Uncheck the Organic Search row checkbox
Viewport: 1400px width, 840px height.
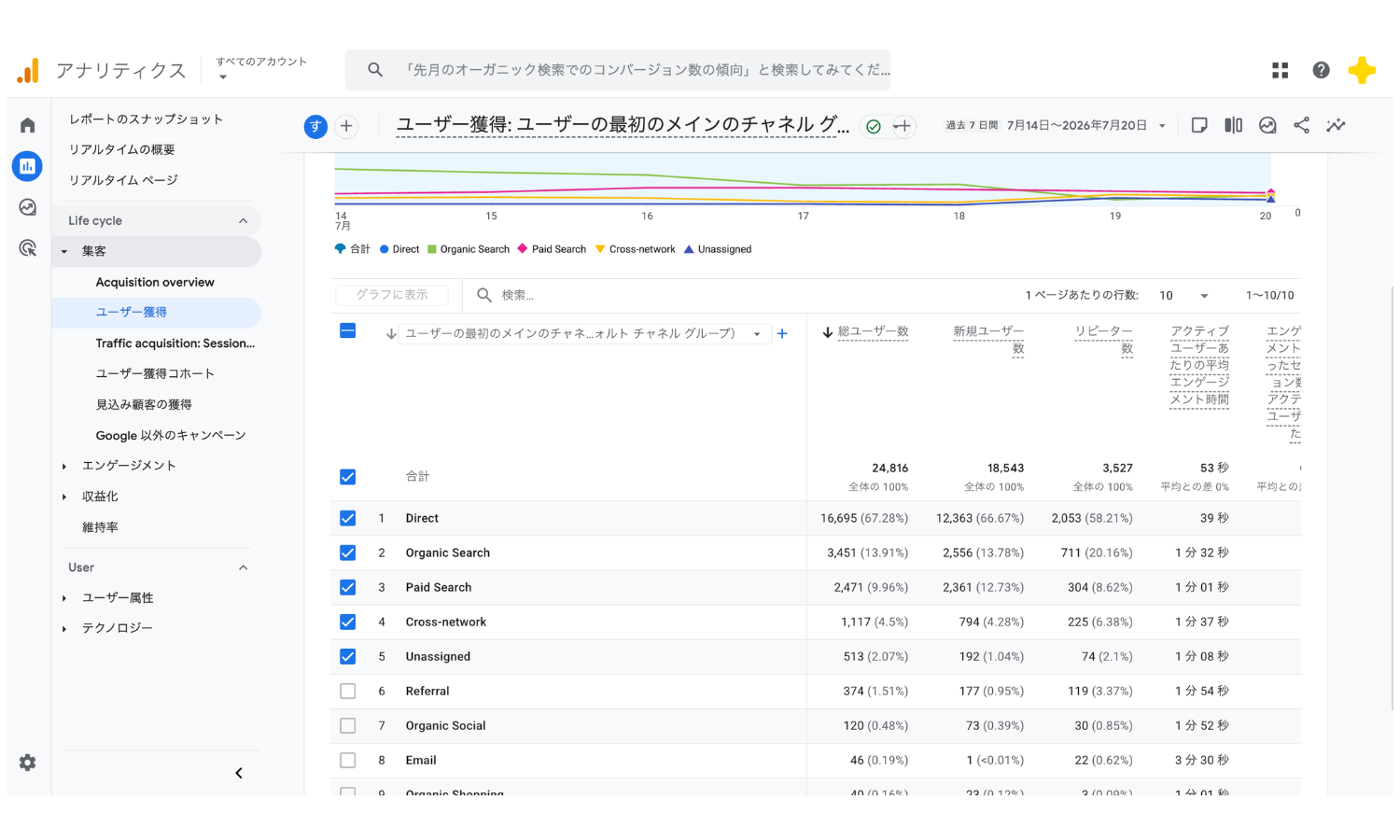click(x=347, y=553)
